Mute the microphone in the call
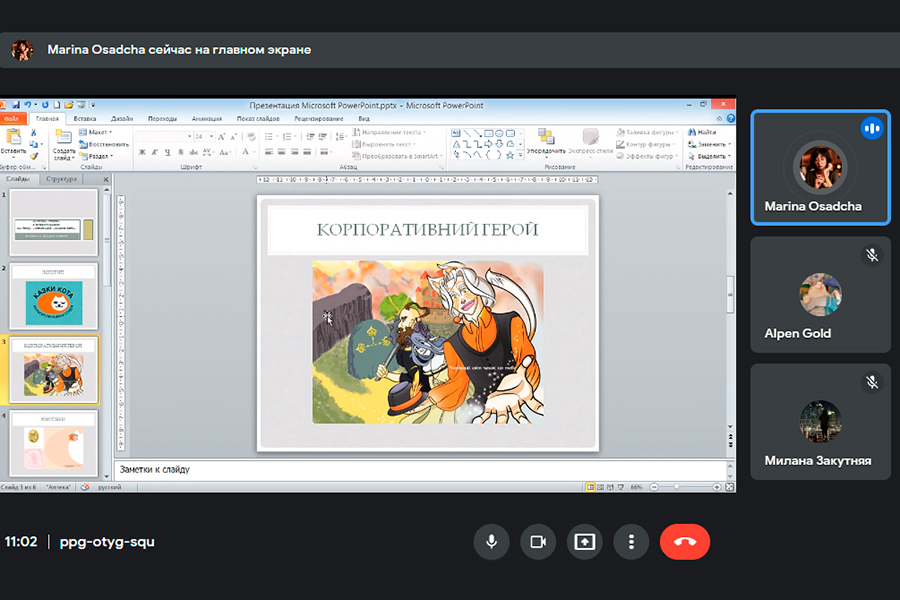The height and width of the screenshot is (600, 900). [x=491, y=541]
